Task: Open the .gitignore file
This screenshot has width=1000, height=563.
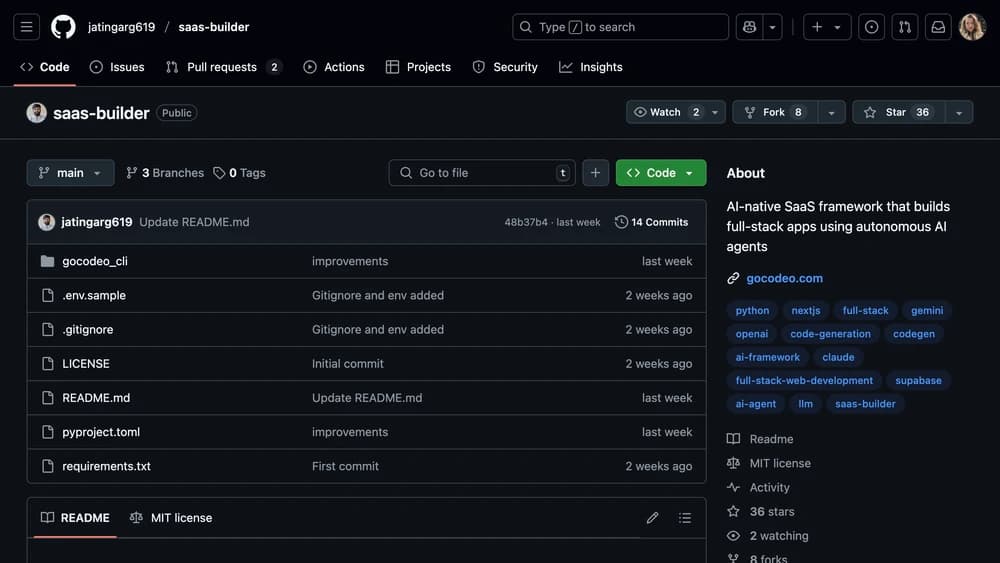Action: [87, 330]
